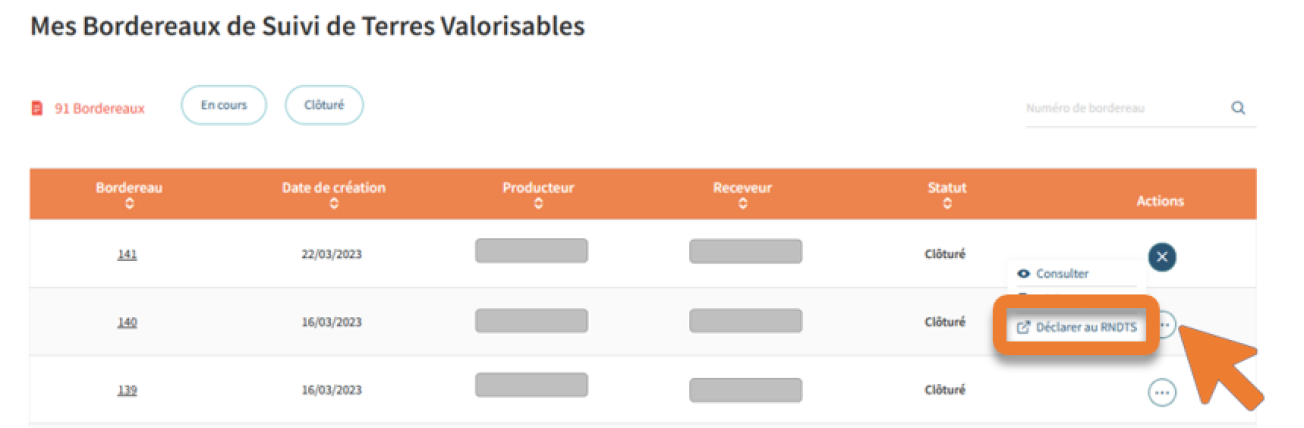Screen dimensions: 1304x428
Task: Click the eye icon beside Consulter
Action: click(1023, 273)
